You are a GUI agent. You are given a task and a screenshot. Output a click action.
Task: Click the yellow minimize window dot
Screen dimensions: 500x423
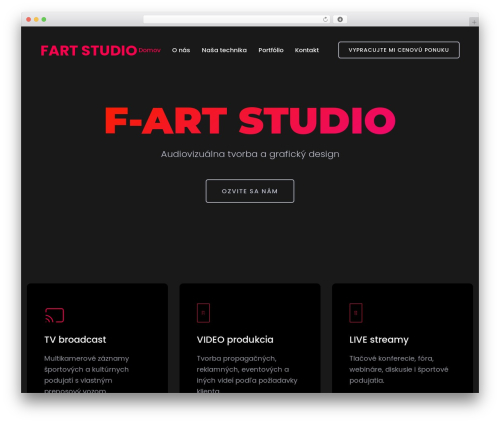click(36, 19)
